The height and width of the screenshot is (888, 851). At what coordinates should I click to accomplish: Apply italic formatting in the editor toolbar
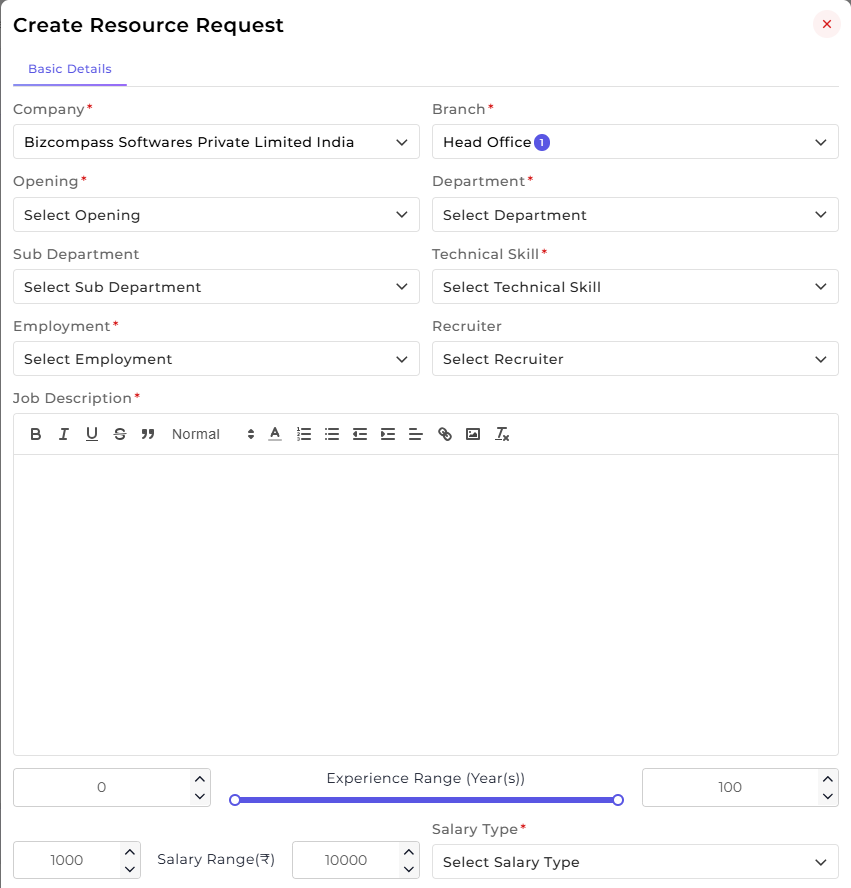point(63,434)
